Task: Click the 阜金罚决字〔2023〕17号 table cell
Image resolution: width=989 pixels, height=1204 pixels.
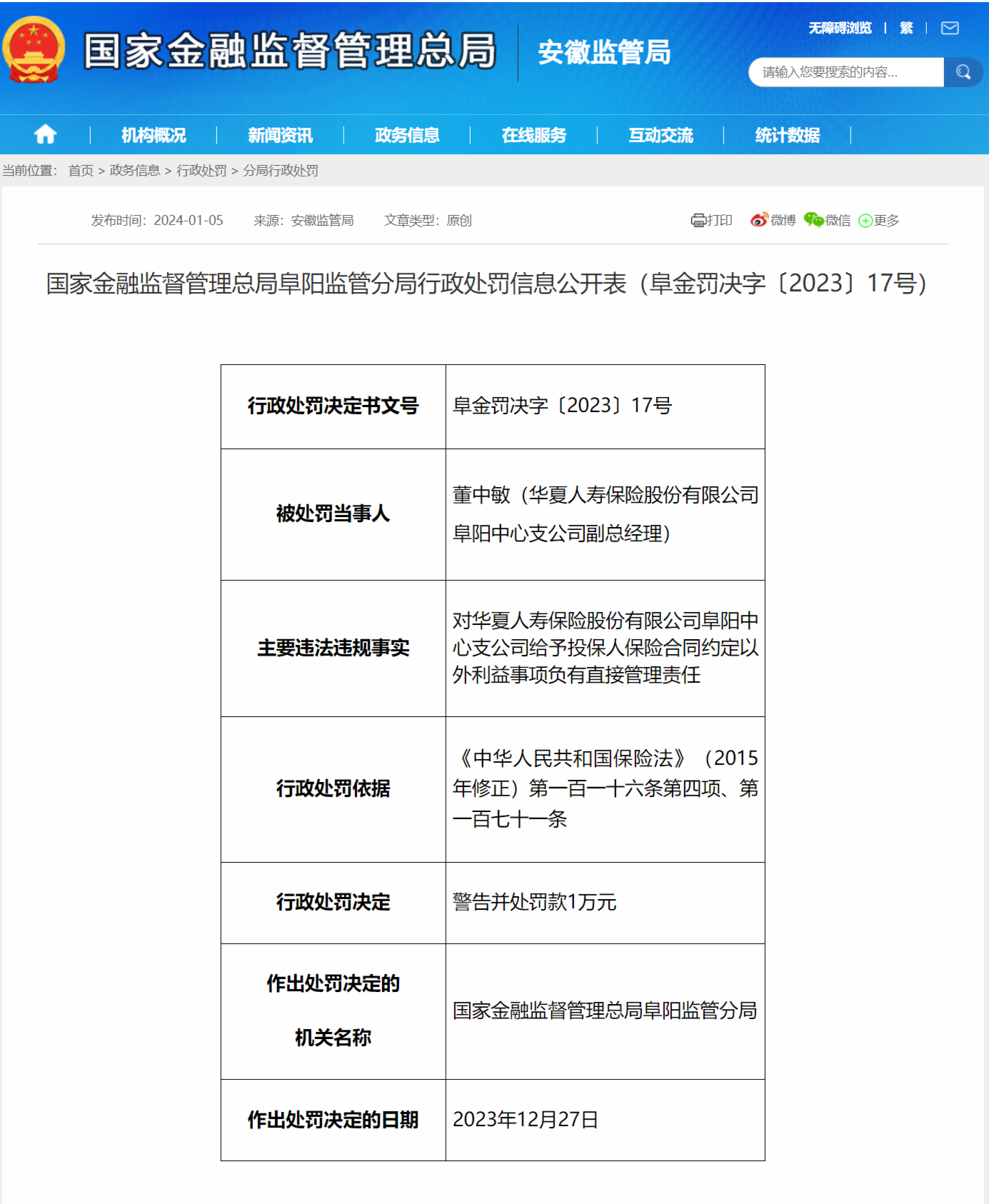Action: (606, 406)
